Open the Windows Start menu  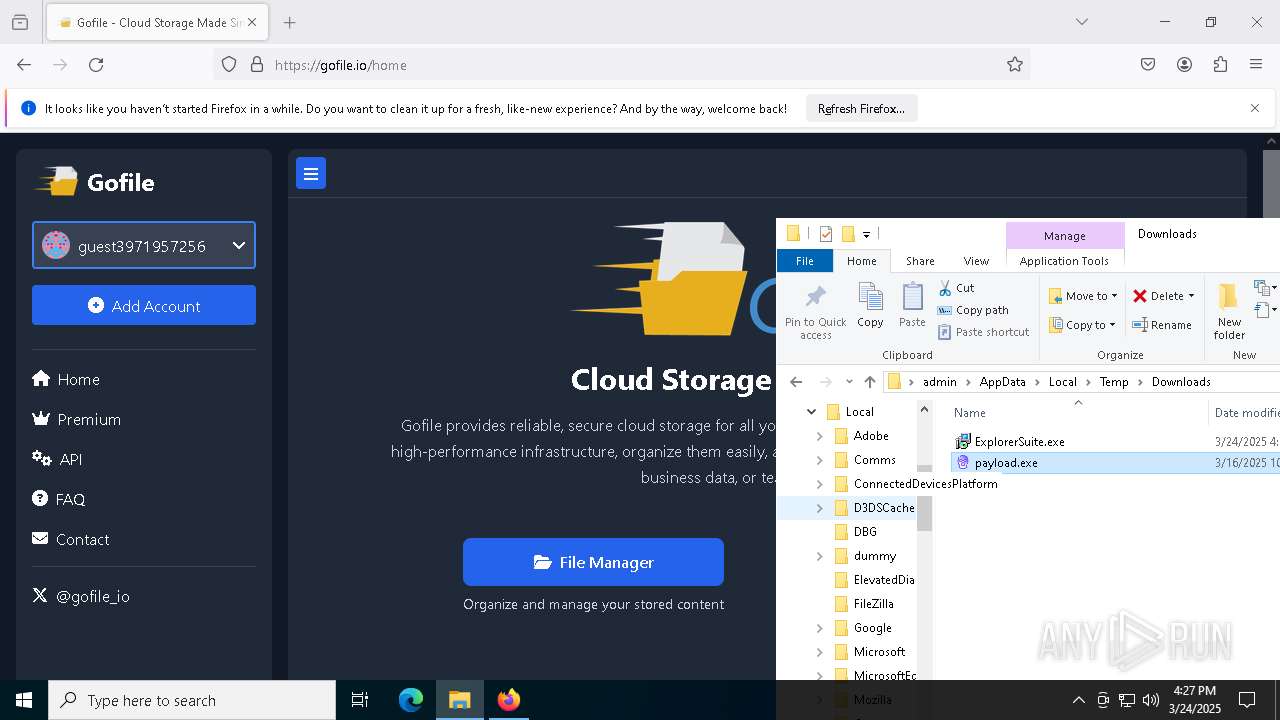click(24, 700)
